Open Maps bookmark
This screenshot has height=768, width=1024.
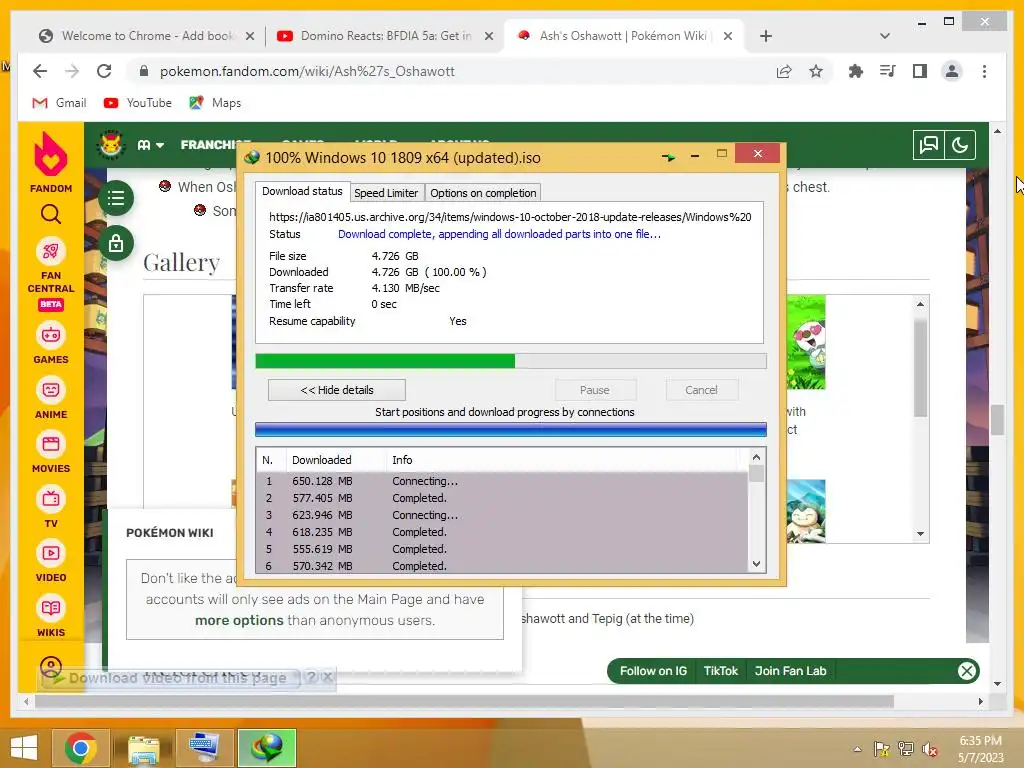(215, 103)
